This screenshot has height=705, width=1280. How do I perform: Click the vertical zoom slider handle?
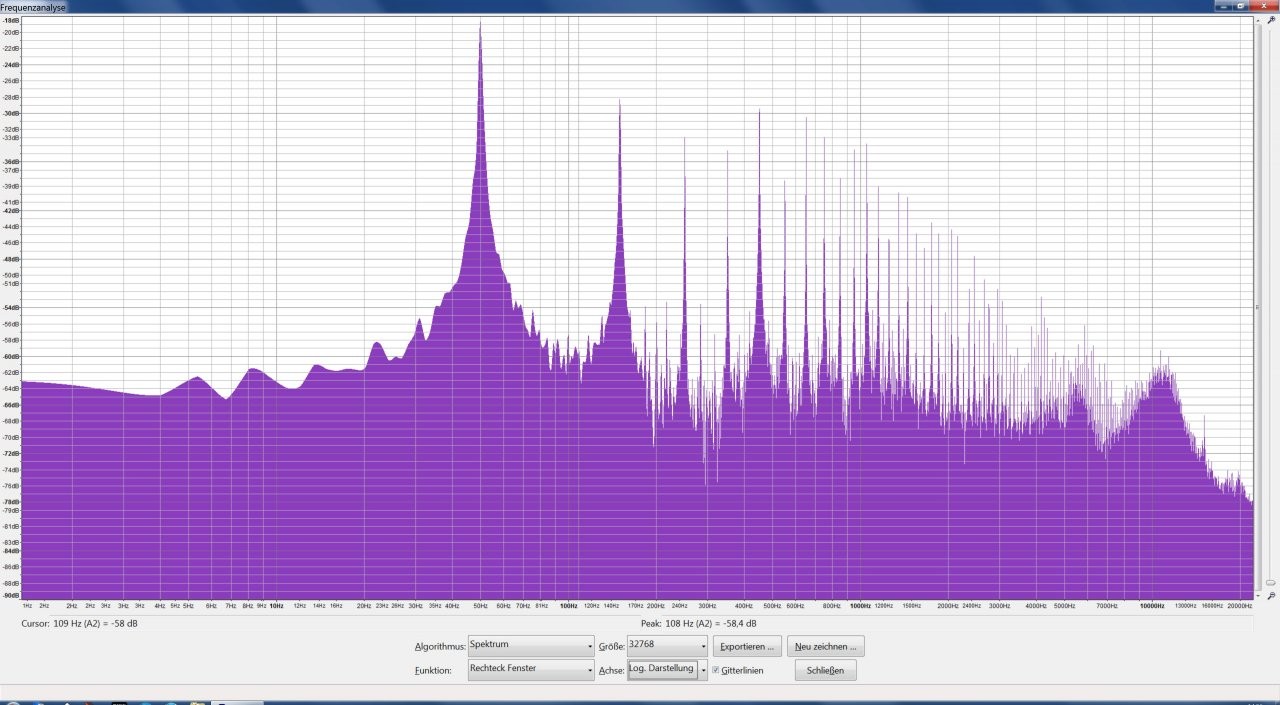pyautogui.click(x=1270, y=582)
